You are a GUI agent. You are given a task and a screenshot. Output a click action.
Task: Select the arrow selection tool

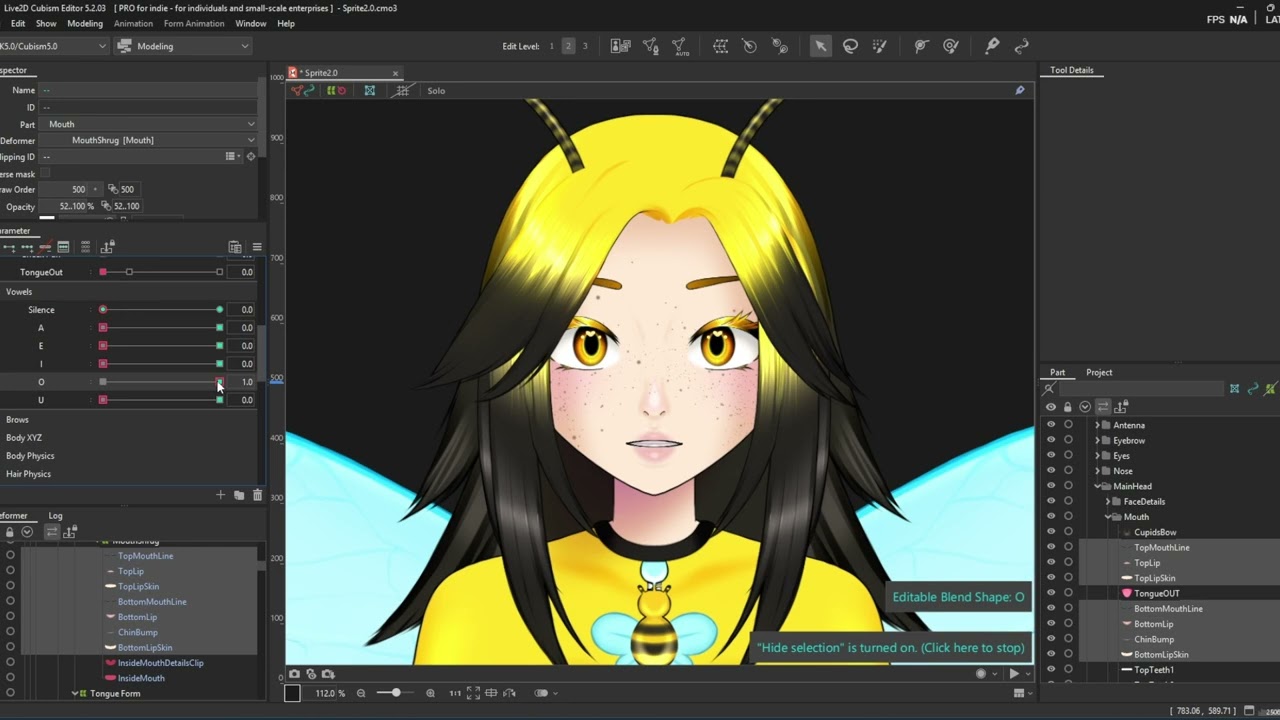pyautogui.click(x=820, y=46)
